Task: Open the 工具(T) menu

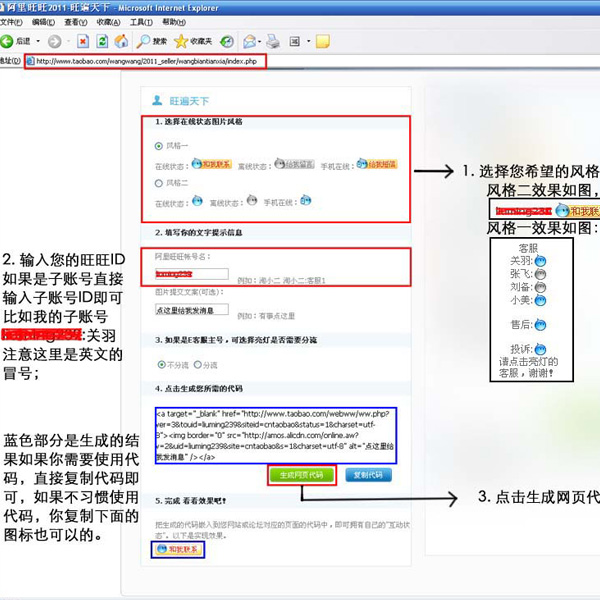Action: (141, 22)
